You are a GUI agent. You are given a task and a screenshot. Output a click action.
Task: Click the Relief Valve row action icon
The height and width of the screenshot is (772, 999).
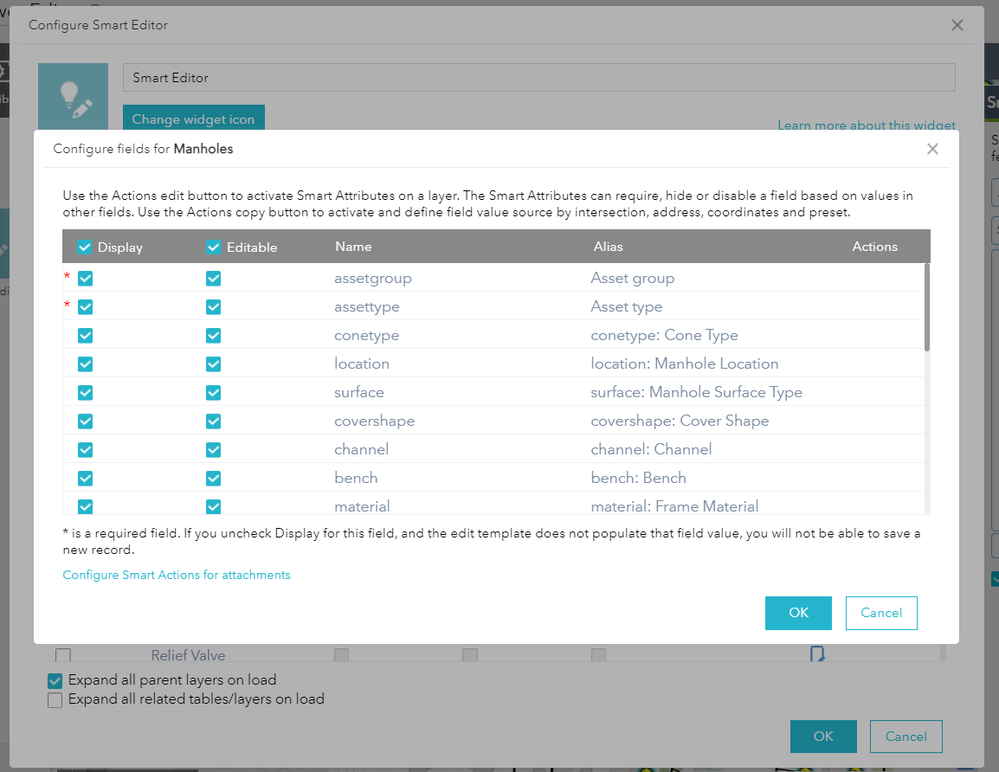tap(817, 654)
